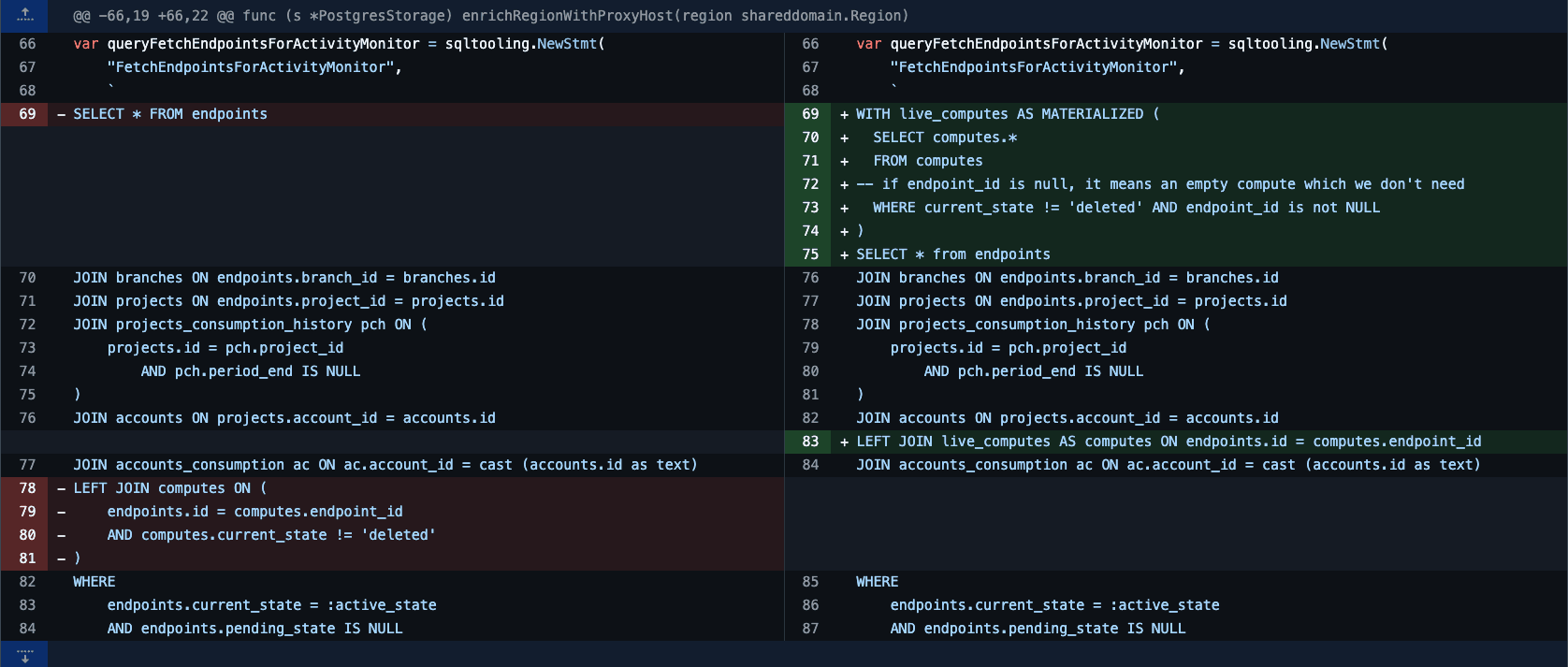The width and height of the screenshot is (1568, 667).
Task: Select deleted line number 69 on left
Action: coord(27,114)
